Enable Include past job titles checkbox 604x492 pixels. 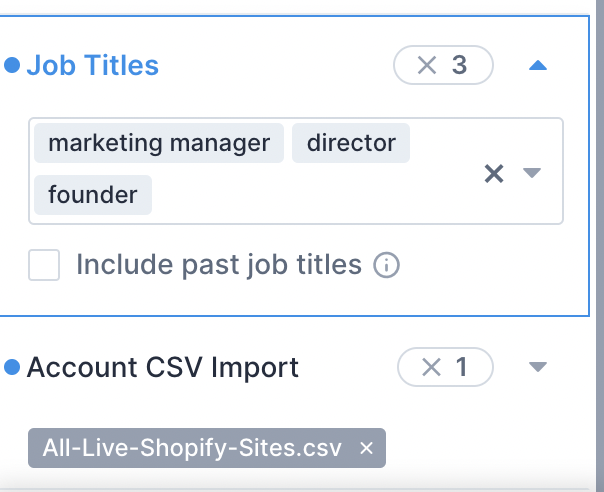point(44,265)
